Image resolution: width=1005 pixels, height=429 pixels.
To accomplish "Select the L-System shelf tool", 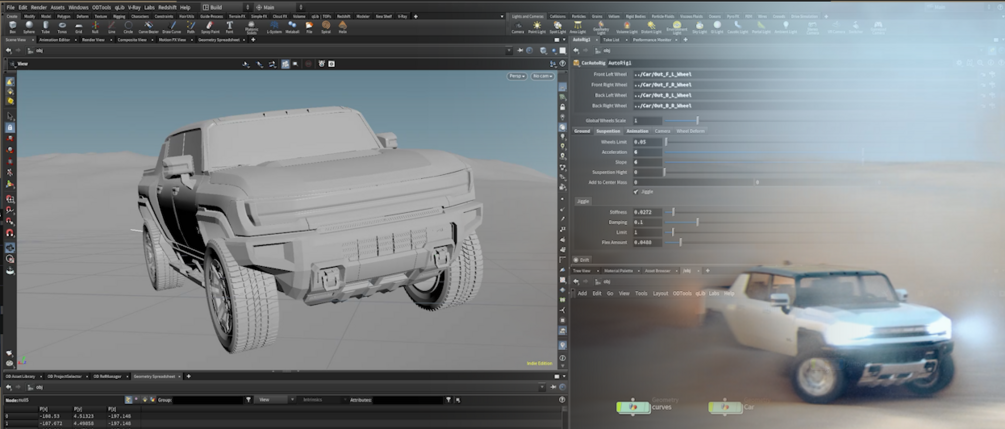I will click(x=274, y=27).
